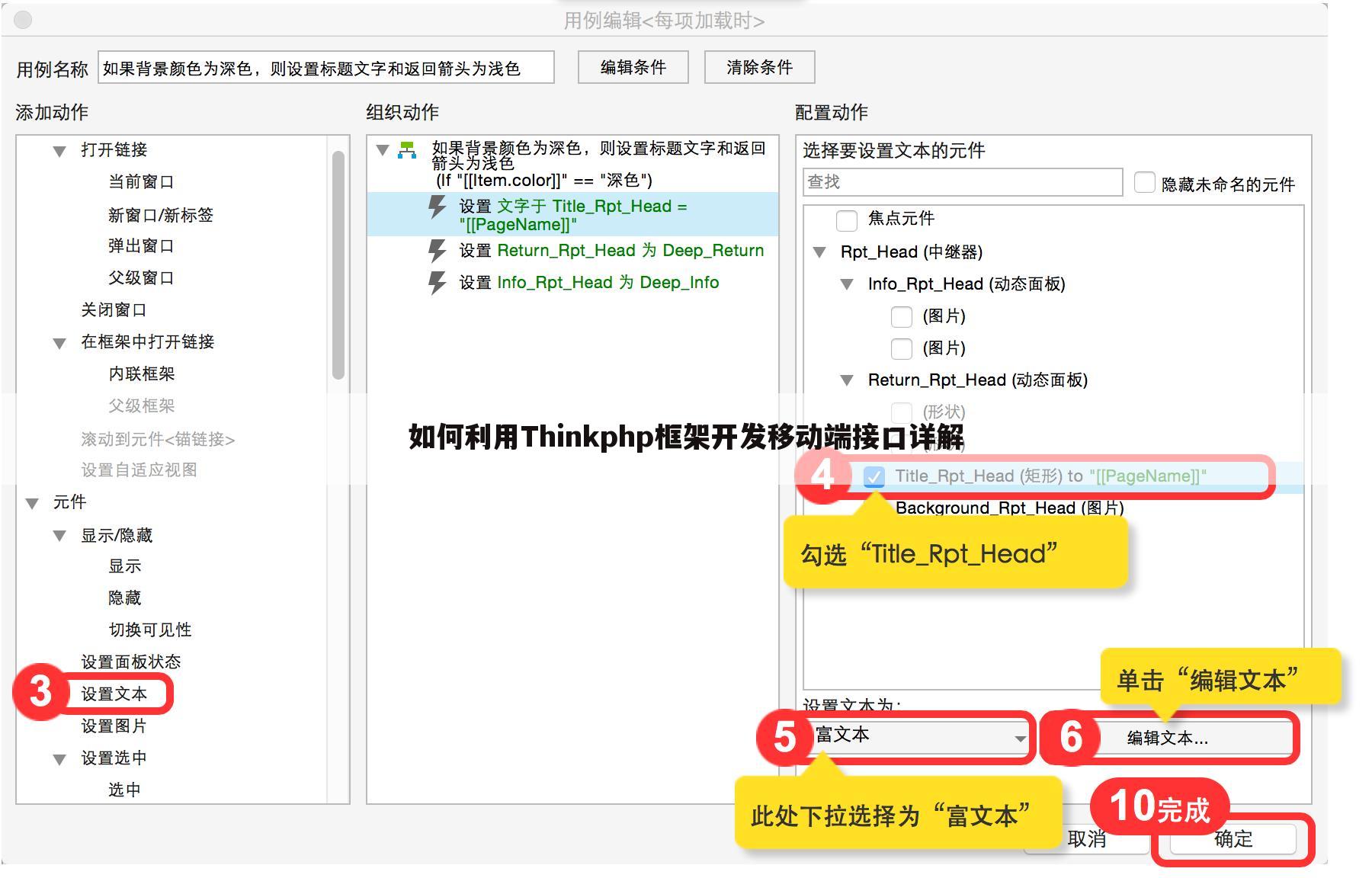Screen dimensions: 1372x878
Task: Check second (图片) under Info_Rpt_Head
Action: click(902, 348)
